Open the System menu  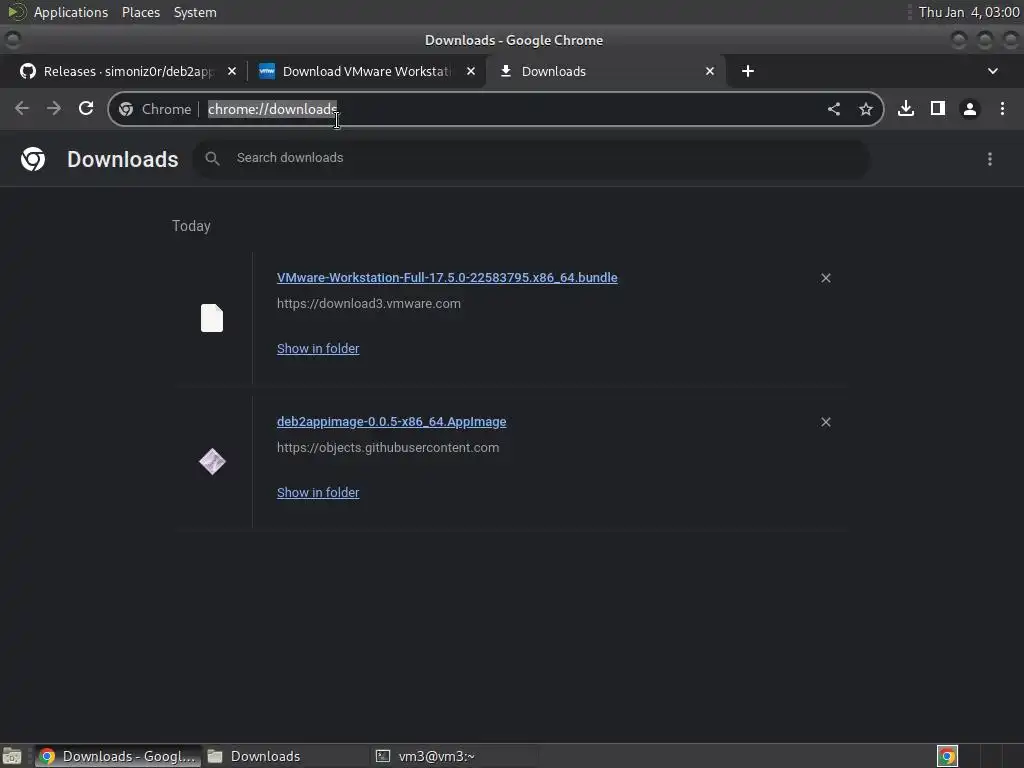(195, 12)
